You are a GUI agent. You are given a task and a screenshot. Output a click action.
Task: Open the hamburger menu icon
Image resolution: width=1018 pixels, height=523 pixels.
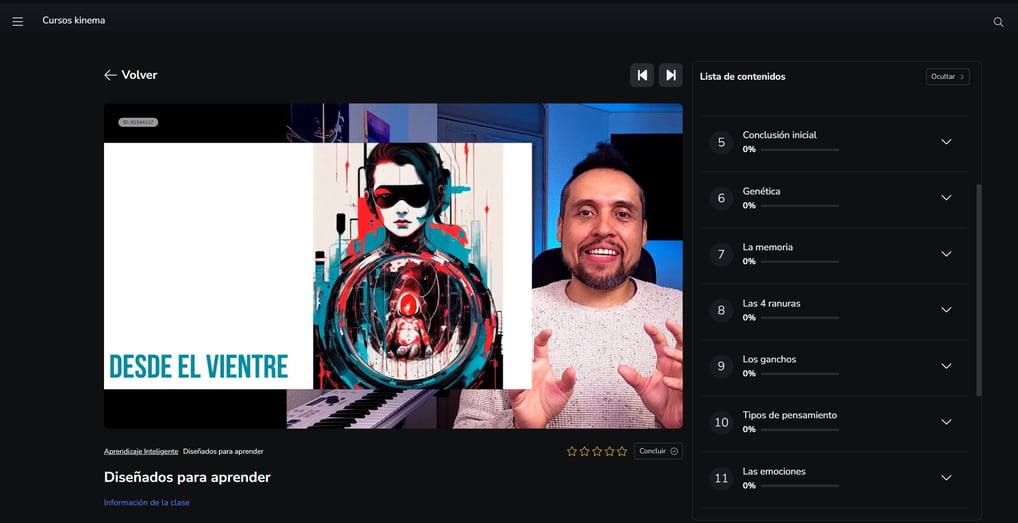(x=18, y=21)
